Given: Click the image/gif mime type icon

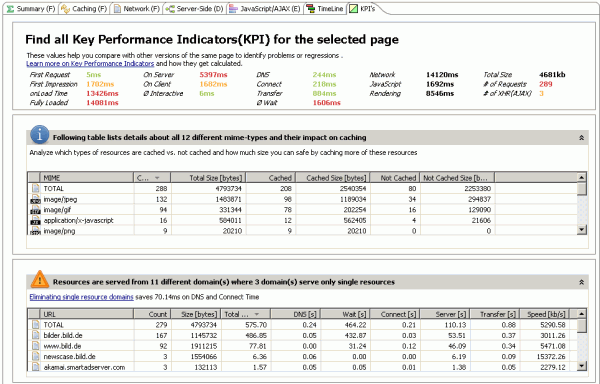Looking at the screenshot, I should 36,210.
